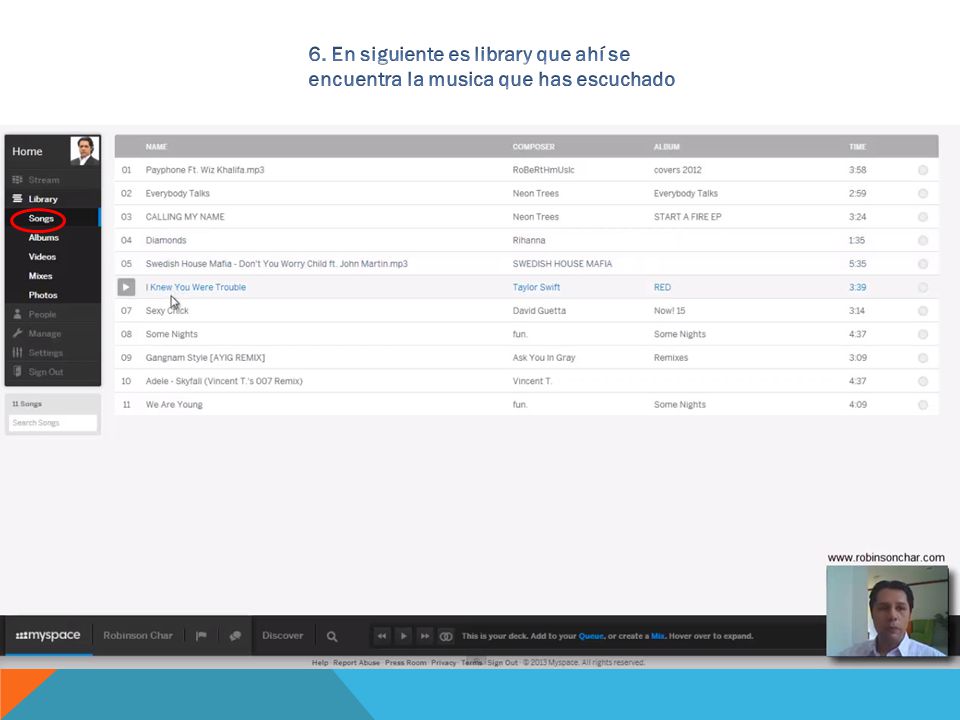Select circle toggle for Diamonds row
The image size is (960, 720).
pos(923,241)
